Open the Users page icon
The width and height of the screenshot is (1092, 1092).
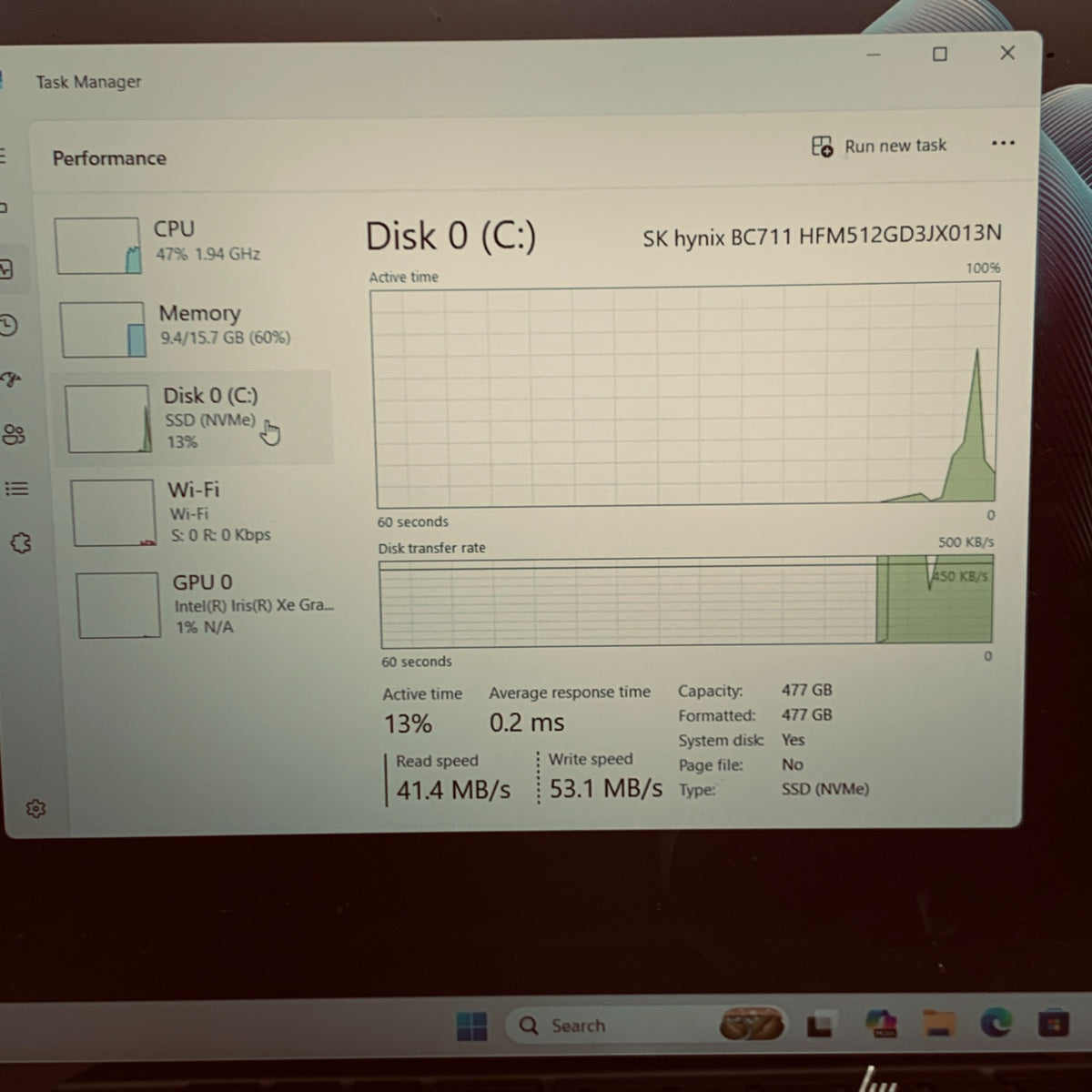[x=14, y=434]
